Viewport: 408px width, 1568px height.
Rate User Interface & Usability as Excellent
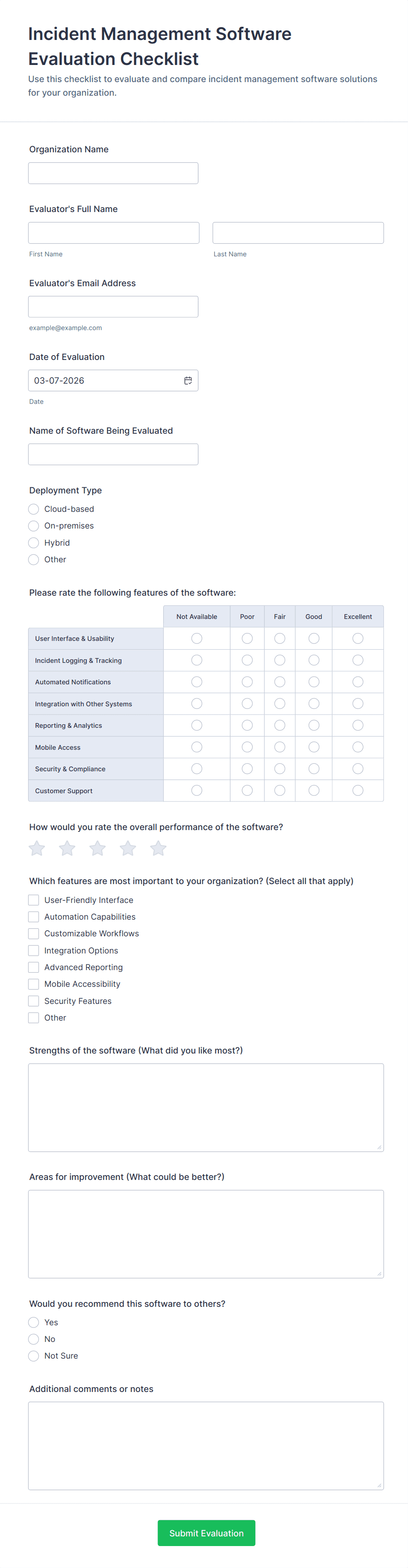[358, 639]
